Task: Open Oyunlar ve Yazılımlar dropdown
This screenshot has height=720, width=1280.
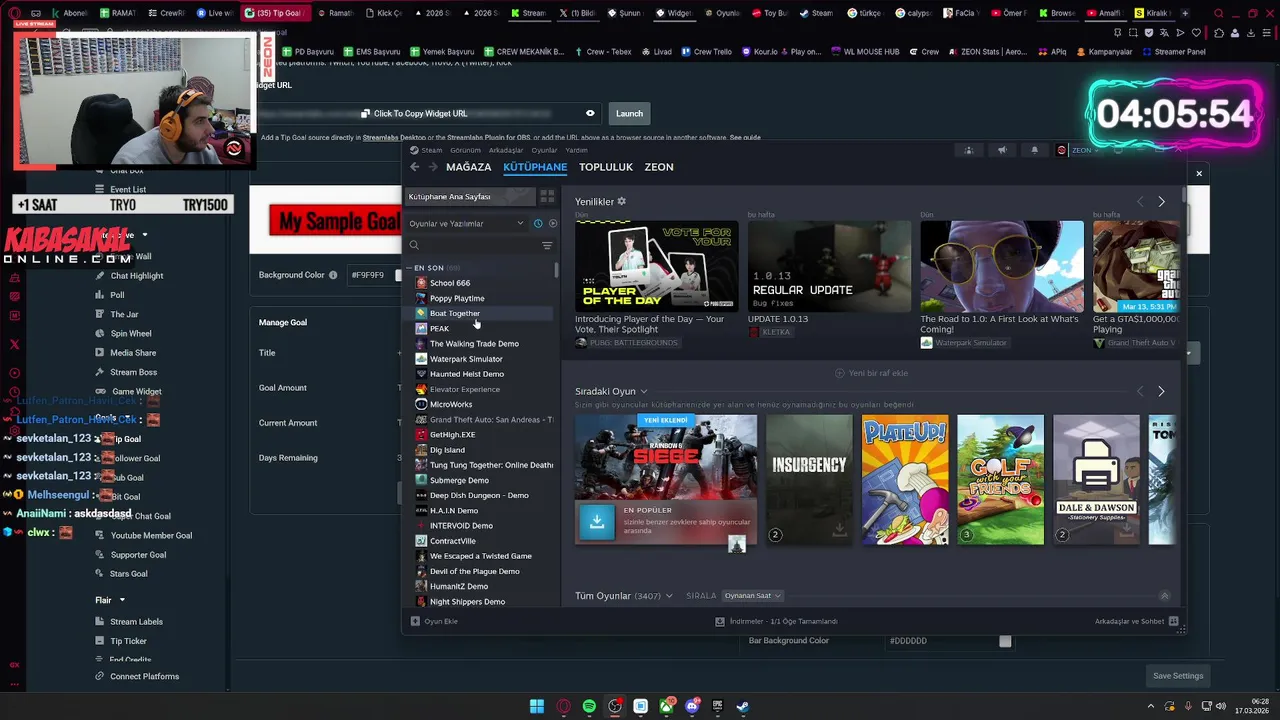Action: (466, 223)
